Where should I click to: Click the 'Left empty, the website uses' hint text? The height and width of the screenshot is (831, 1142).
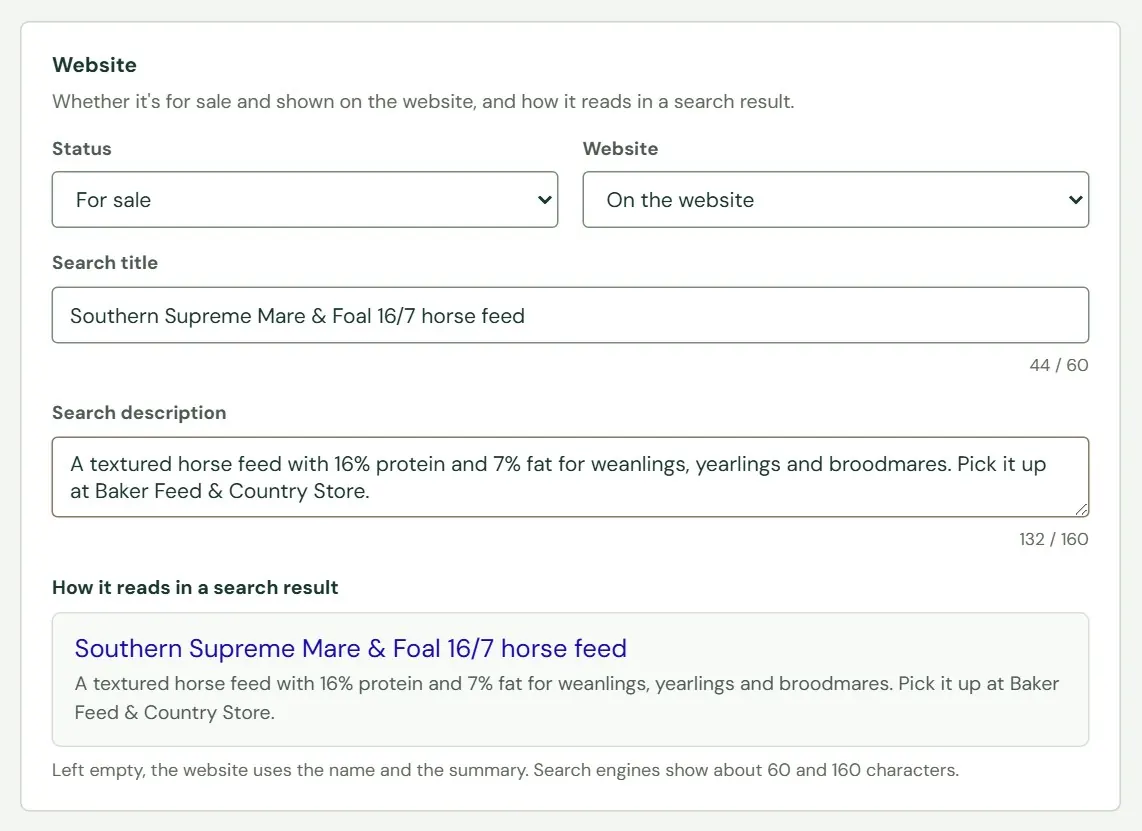coord(505,770)
